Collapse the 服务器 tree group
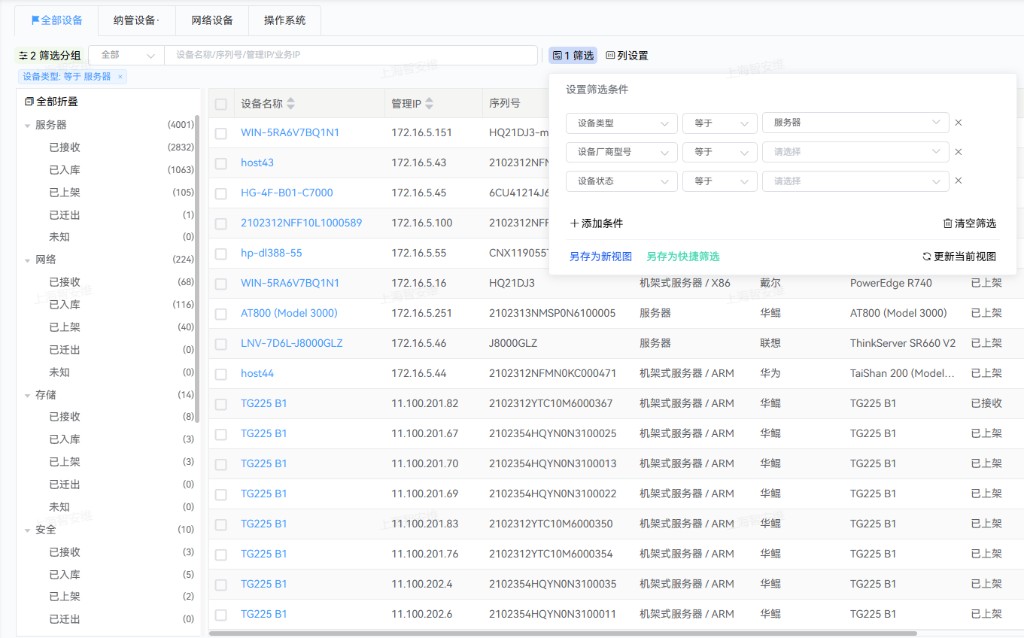 [27, 125]
